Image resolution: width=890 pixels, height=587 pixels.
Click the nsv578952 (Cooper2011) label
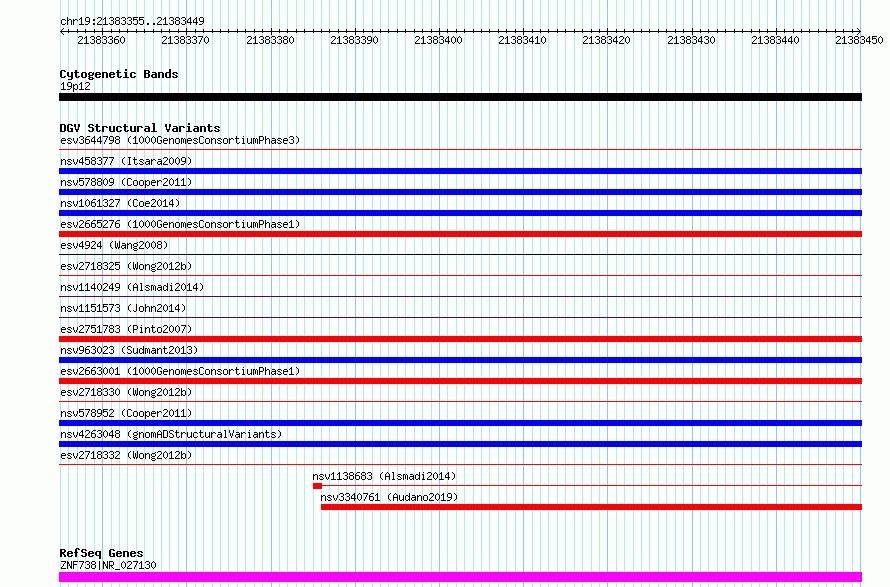pos(126,413)
